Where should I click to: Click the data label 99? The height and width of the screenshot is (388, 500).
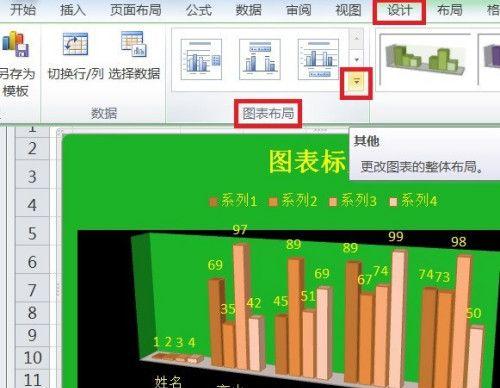(396, 237)
